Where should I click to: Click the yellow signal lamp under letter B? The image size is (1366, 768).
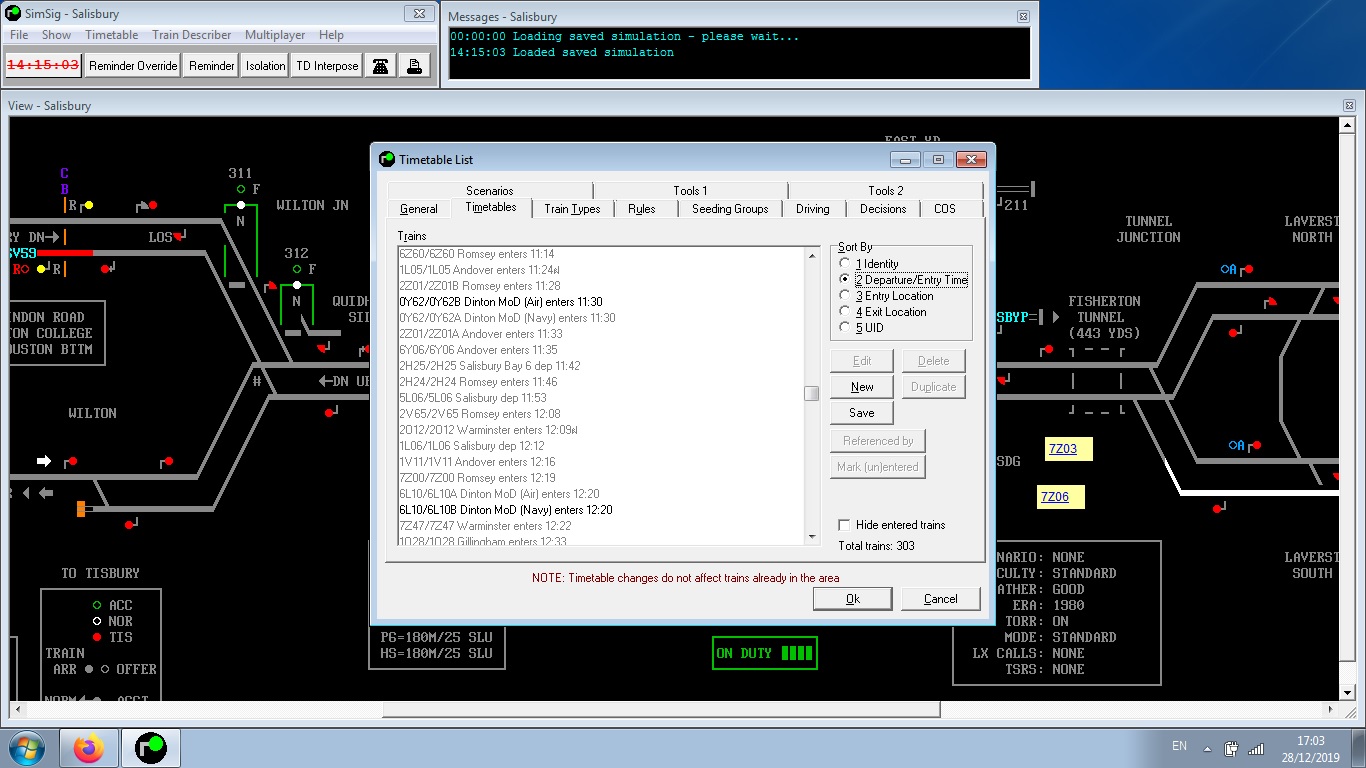coord(88,206)
